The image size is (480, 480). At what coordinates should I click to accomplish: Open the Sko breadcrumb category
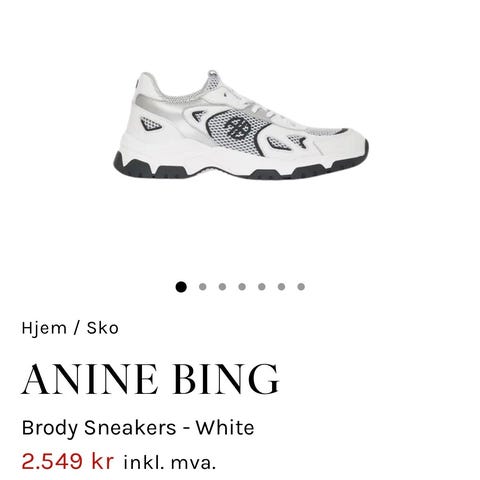tap(103, 328)
